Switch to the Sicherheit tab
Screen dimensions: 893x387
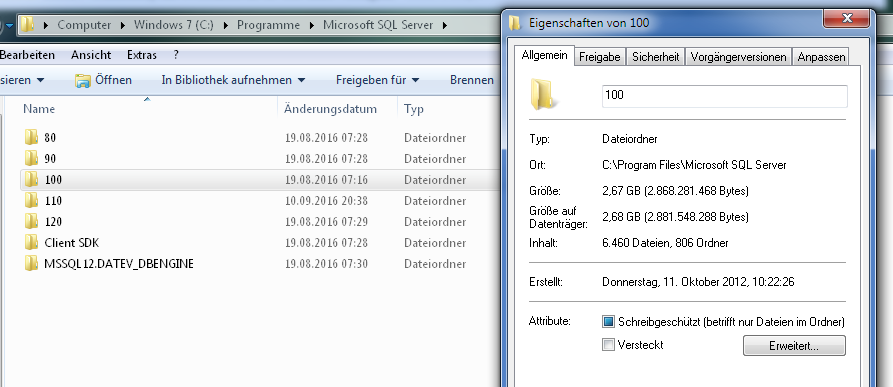[x=656, y=57]
